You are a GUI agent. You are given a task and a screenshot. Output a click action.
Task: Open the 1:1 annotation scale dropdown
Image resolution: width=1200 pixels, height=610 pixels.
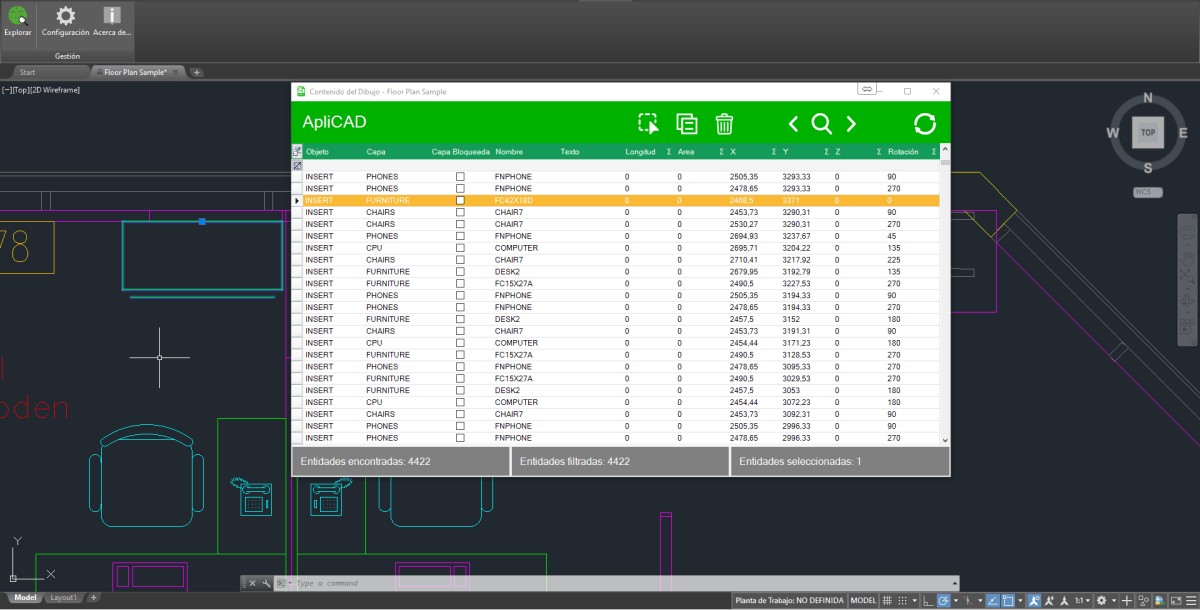tap(1087, 600)
